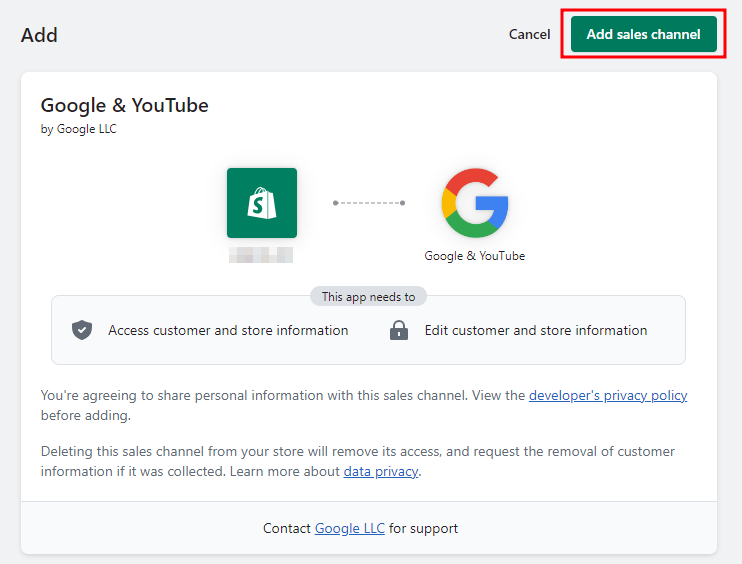Screen dimensions: 742x564
Task: Click the Add sales channel button
Action: tap(644, 34)
